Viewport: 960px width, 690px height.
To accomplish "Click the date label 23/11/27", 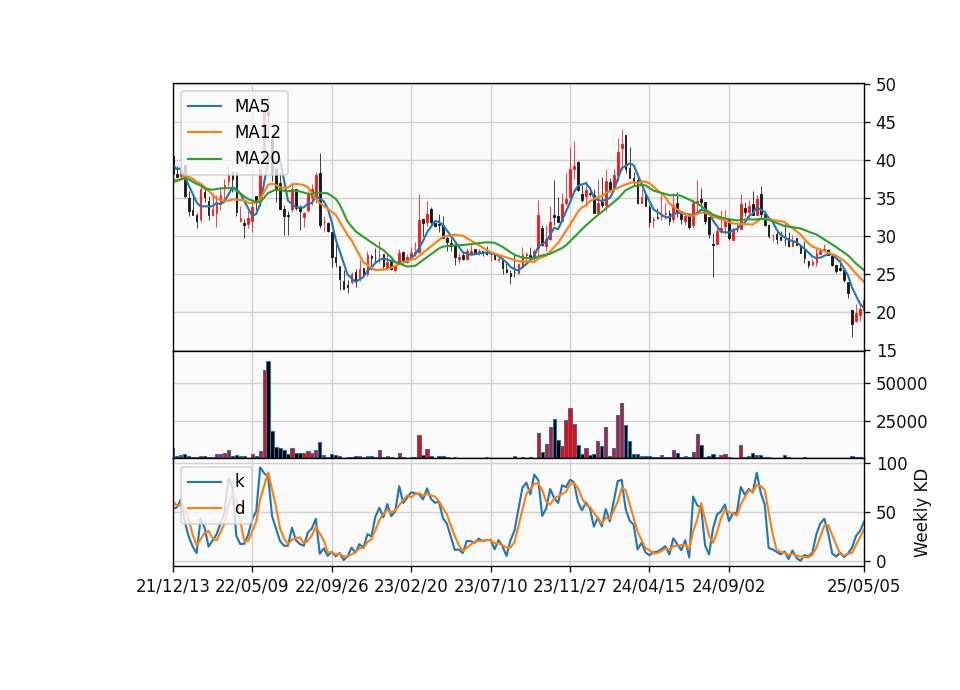I will coord(570,586).
